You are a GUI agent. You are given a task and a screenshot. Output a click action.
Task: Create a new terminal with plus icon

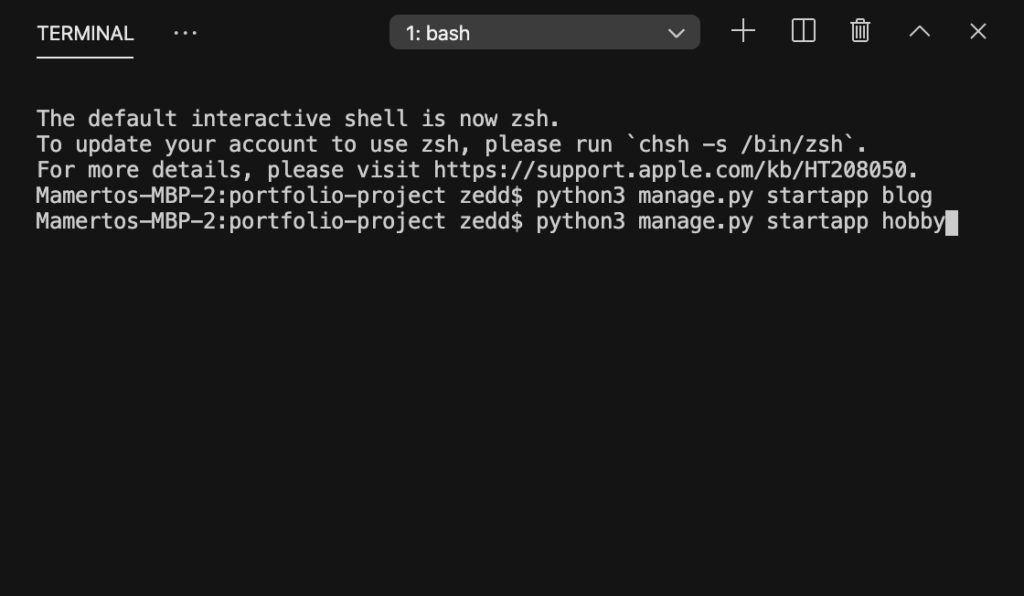click(743, 31)
